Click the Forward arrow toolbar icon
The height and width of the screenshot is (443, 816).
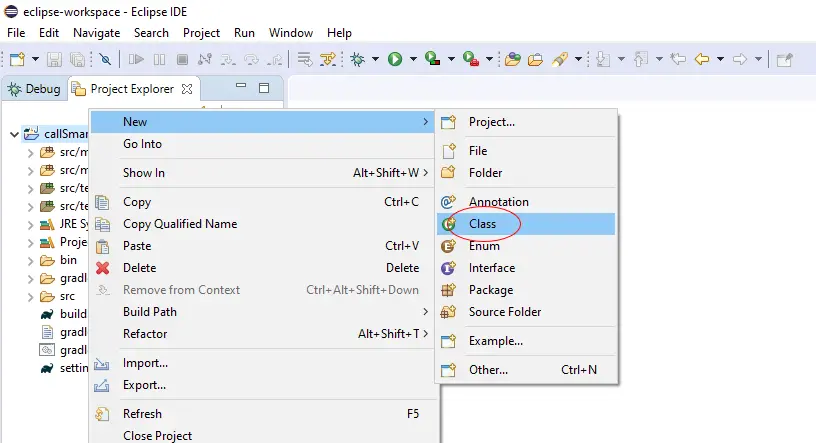click(740, 59)
